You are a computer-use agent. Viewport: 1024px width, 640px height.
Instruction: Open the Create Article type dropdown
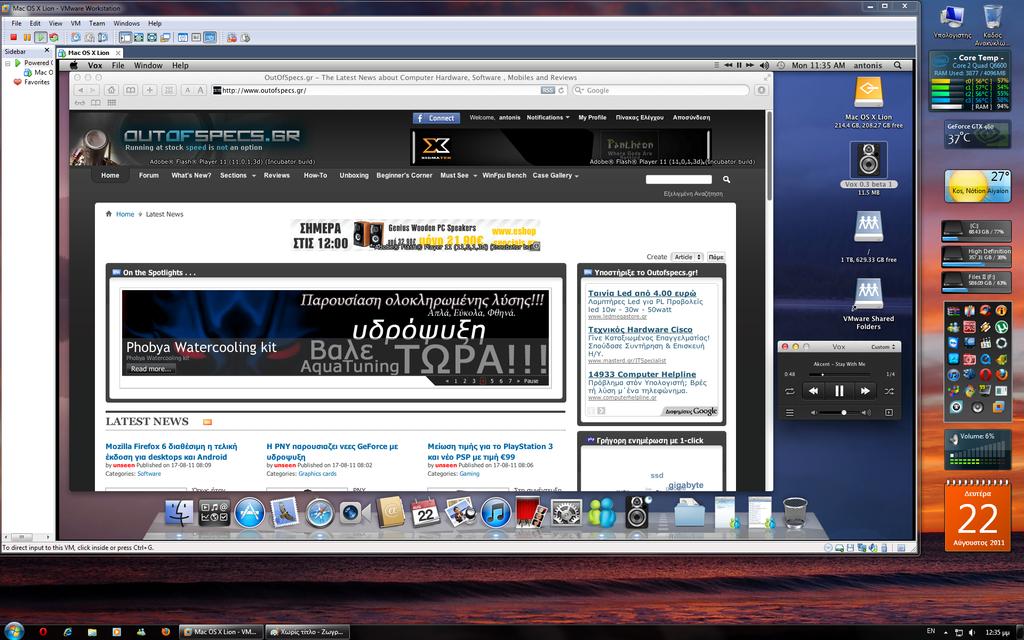click(688, 257)
